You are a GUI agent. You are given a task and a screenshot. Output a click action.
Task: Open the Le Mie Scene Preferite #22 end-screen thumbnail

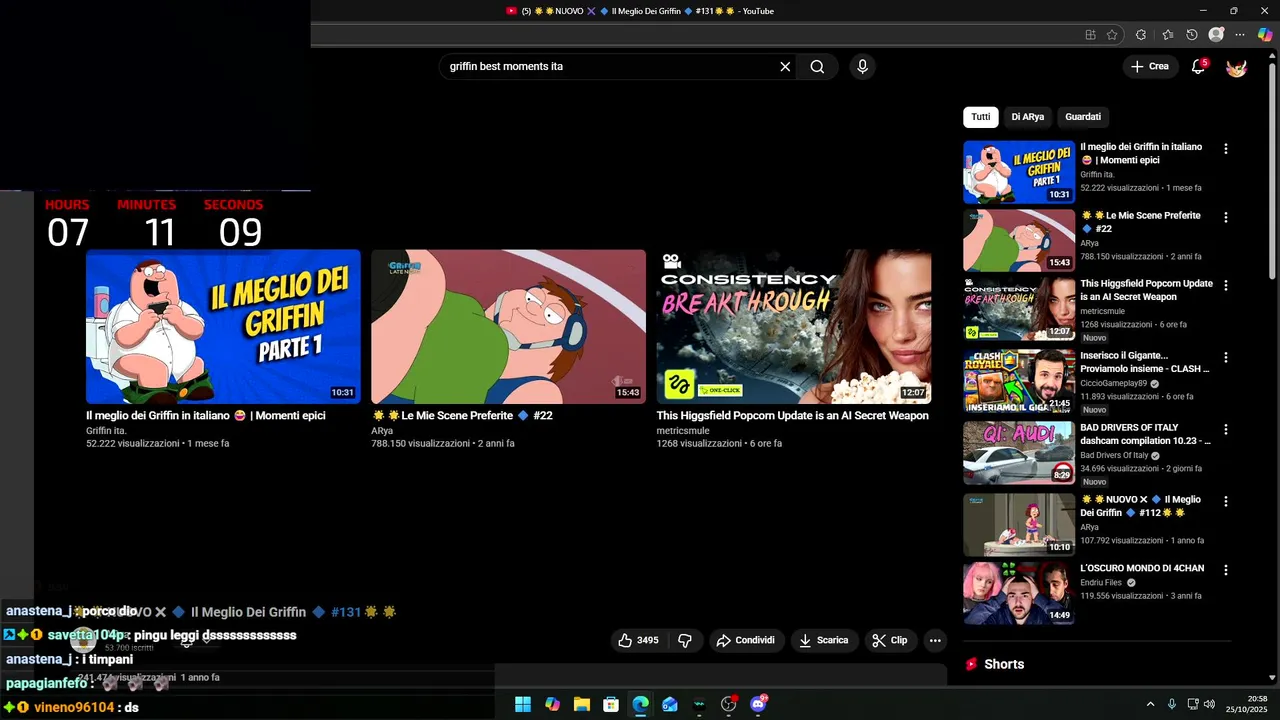(508, 327)
